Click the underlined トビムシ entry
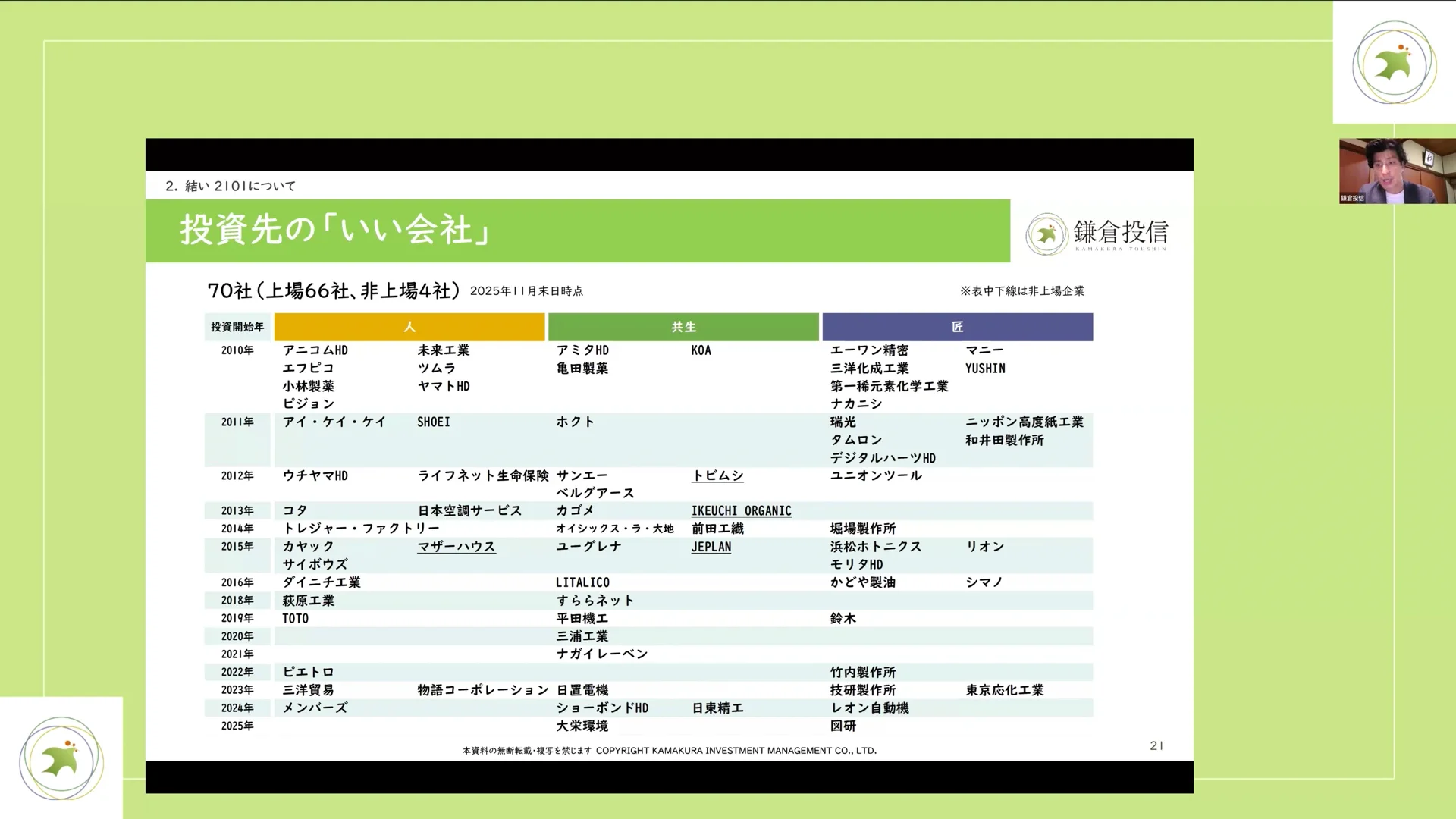The height and width of the screenshot is (819, 1456). pyautogui.click(x=717, y=475)
